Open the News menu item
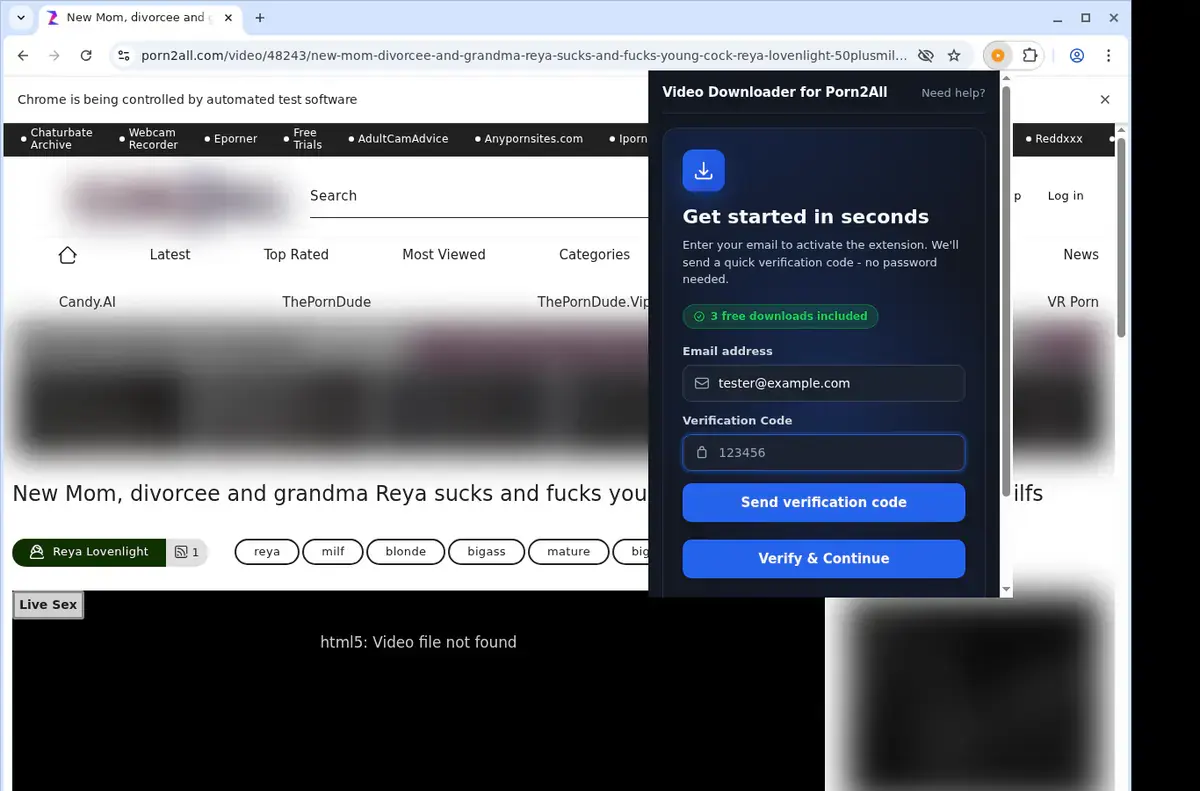The width and height of the screenshot is (1200, 791). (x=1081, y=255)
